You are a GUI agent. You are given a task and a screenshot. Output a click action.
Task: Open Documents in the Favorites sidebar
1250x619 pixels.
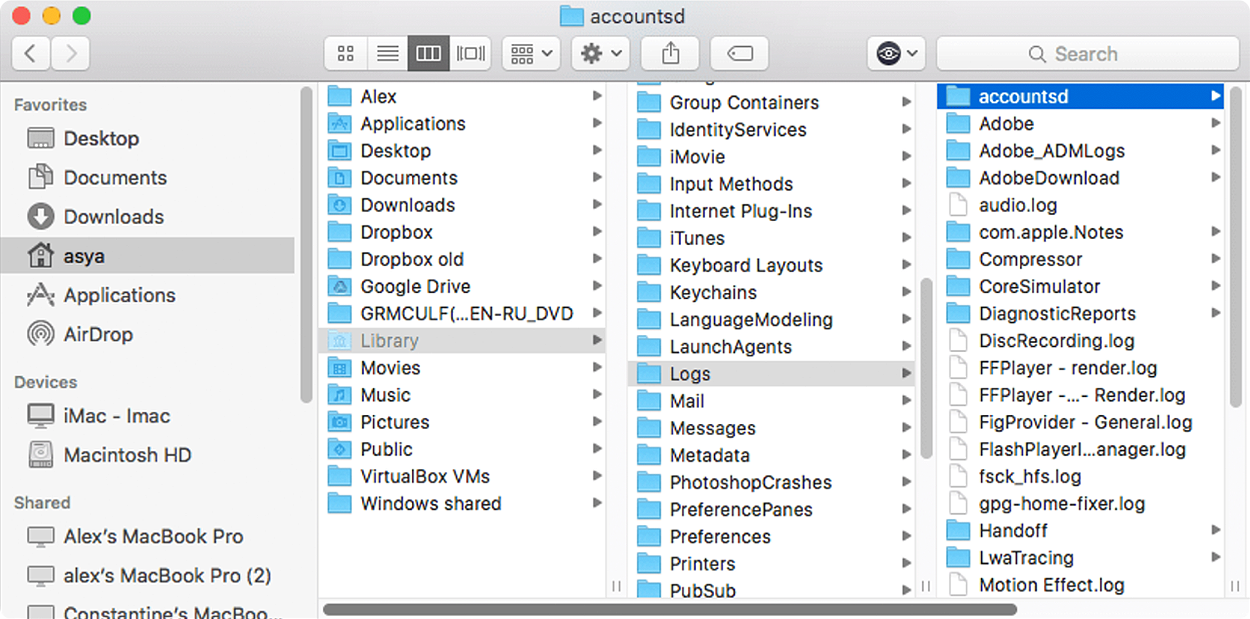(x=148, y=177)
